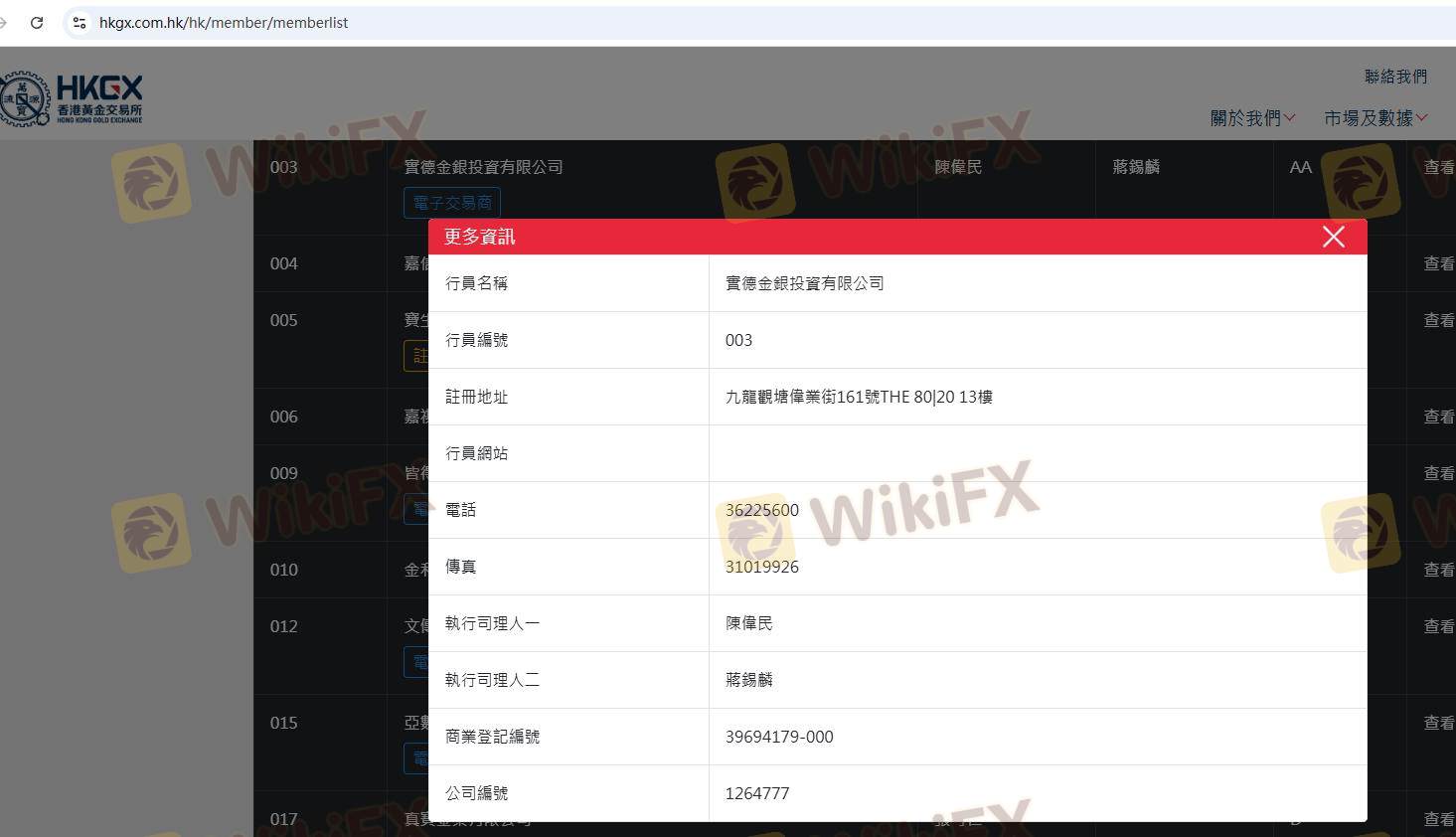Open site information icon in address bar
Image resolution: width=1456 pixels, height=837 pixels.
pos(80,22)
